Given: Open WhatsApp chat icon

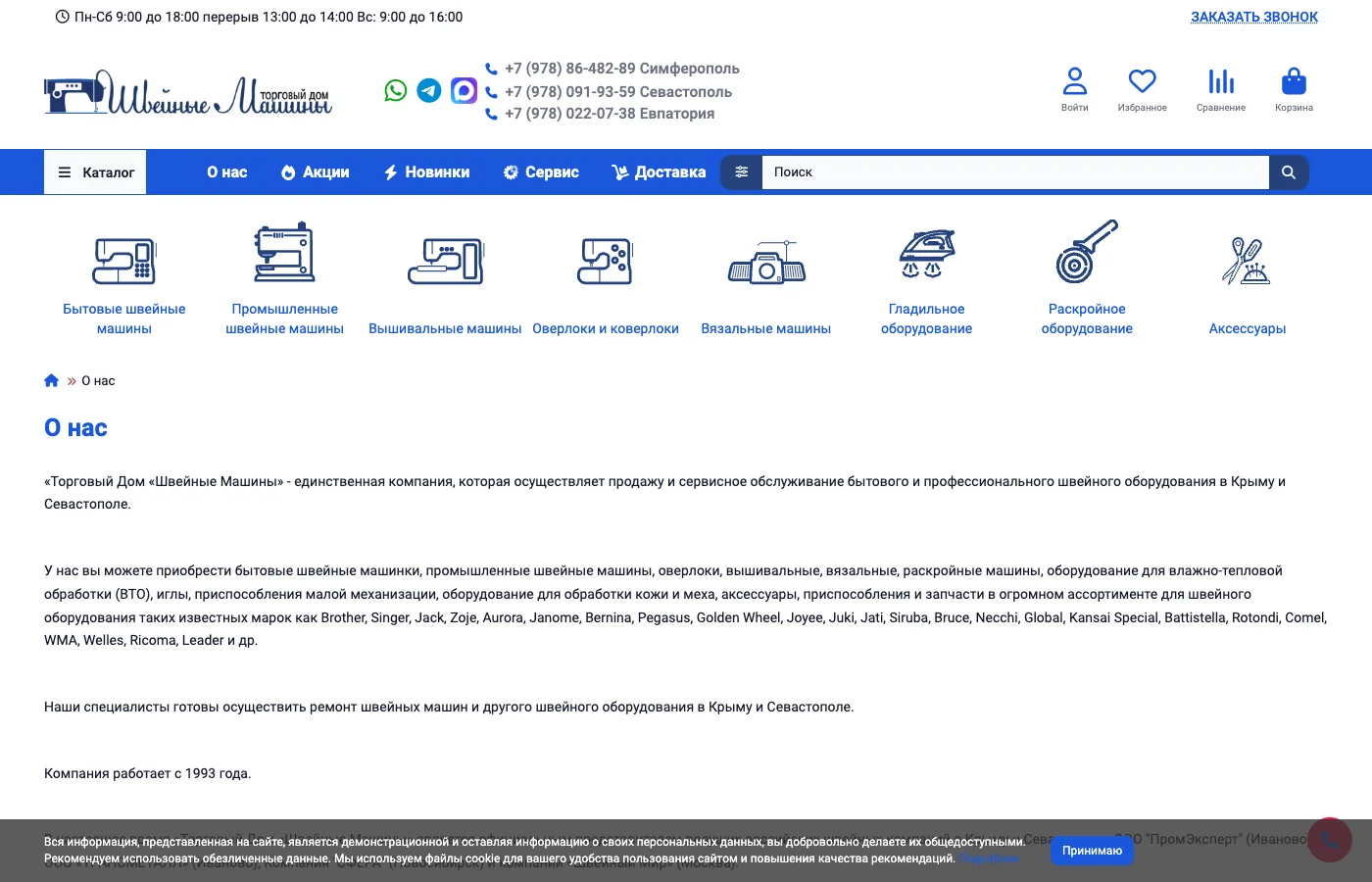Looking at the screenshot, I should point(395,91).
